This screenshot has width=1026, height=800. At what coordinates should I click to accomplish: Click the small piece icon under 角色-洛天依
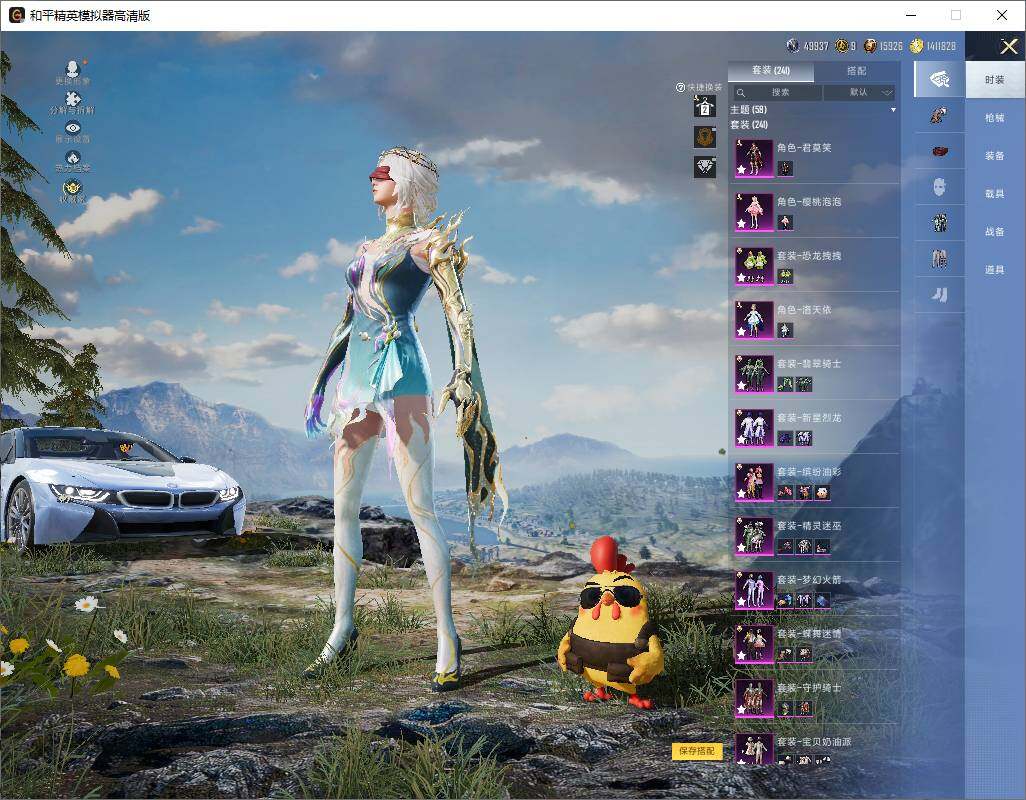785,331
